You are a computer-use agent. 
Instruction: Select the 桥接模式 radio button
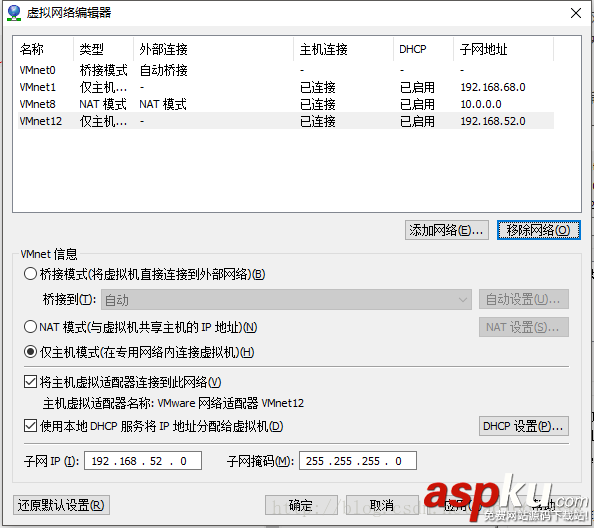click(30, 274)
